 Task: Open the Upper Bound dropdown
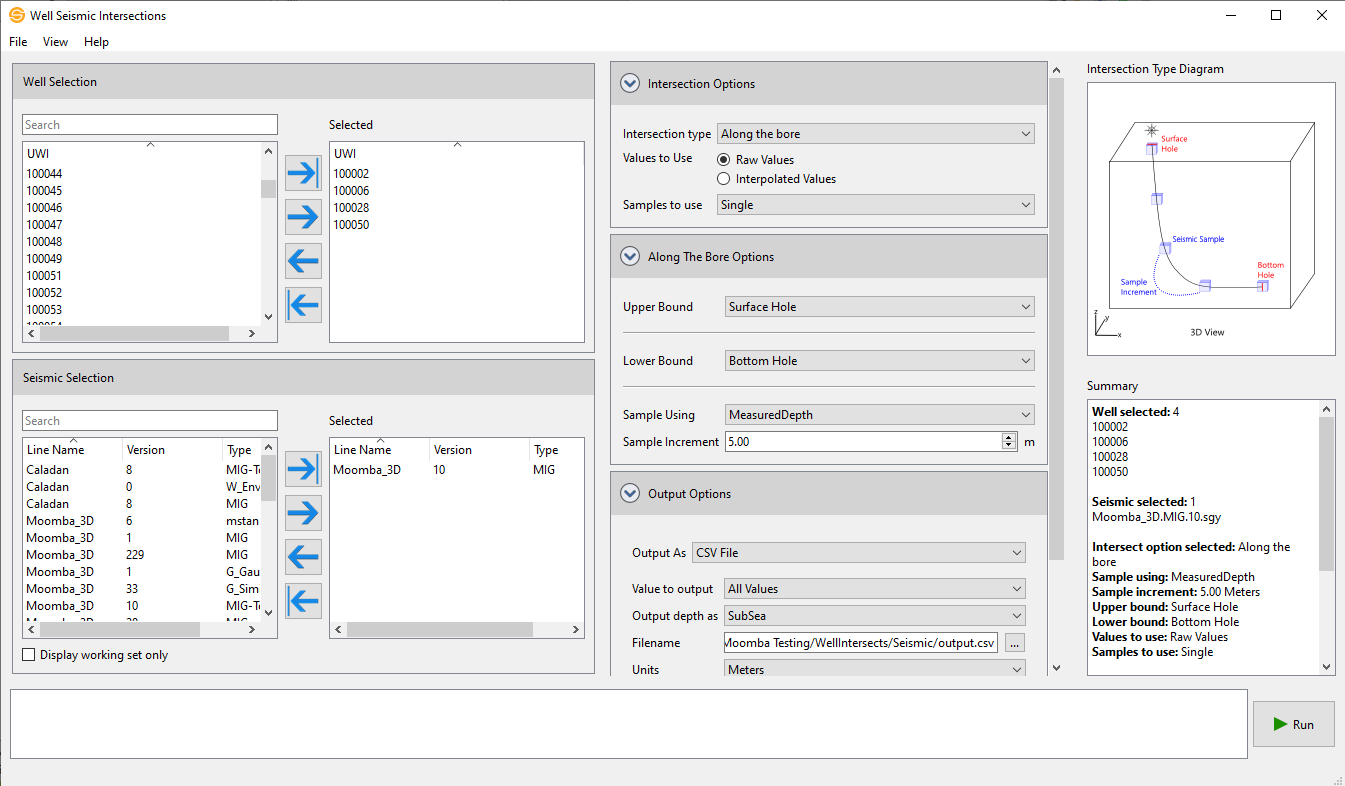click(x=879, y=307)
